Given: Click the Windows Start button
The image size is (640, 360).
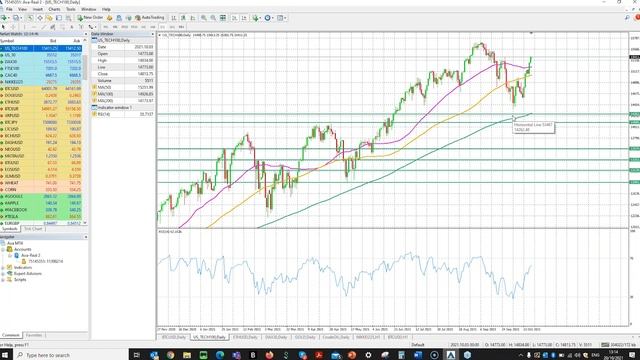Looking at the screenshot, I should [x=5, y=355].
